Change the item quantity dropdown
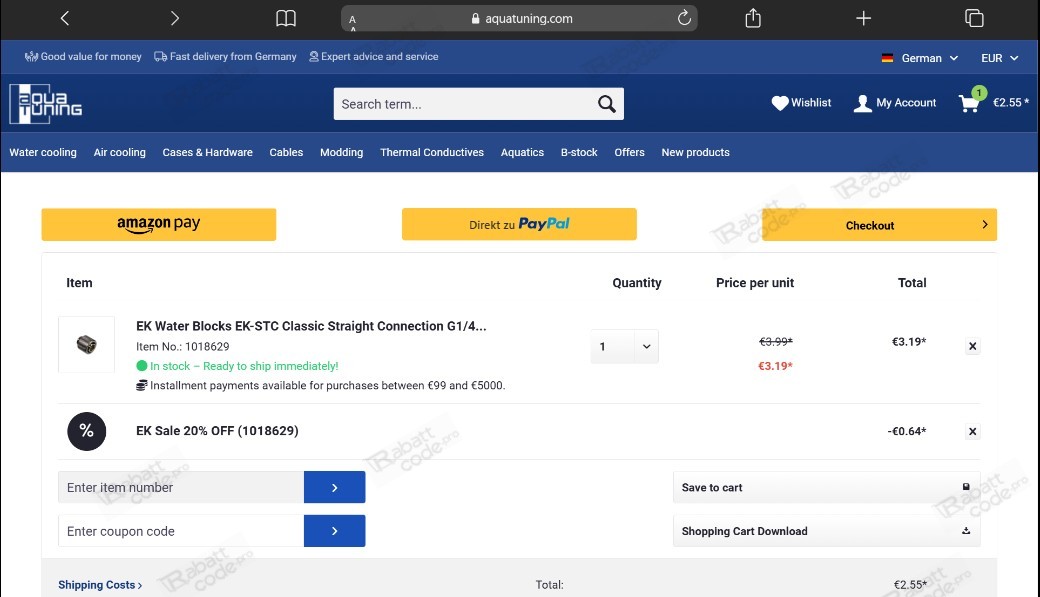This screenshot has width=1040, height=597. click(624, 346)
